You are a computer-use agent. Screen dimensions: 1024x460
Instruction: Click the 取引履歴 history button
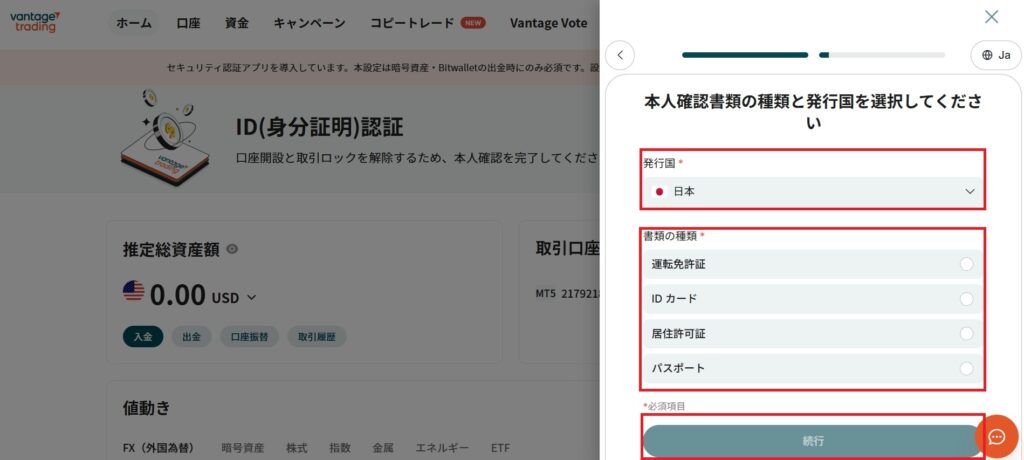coord(317,337)
